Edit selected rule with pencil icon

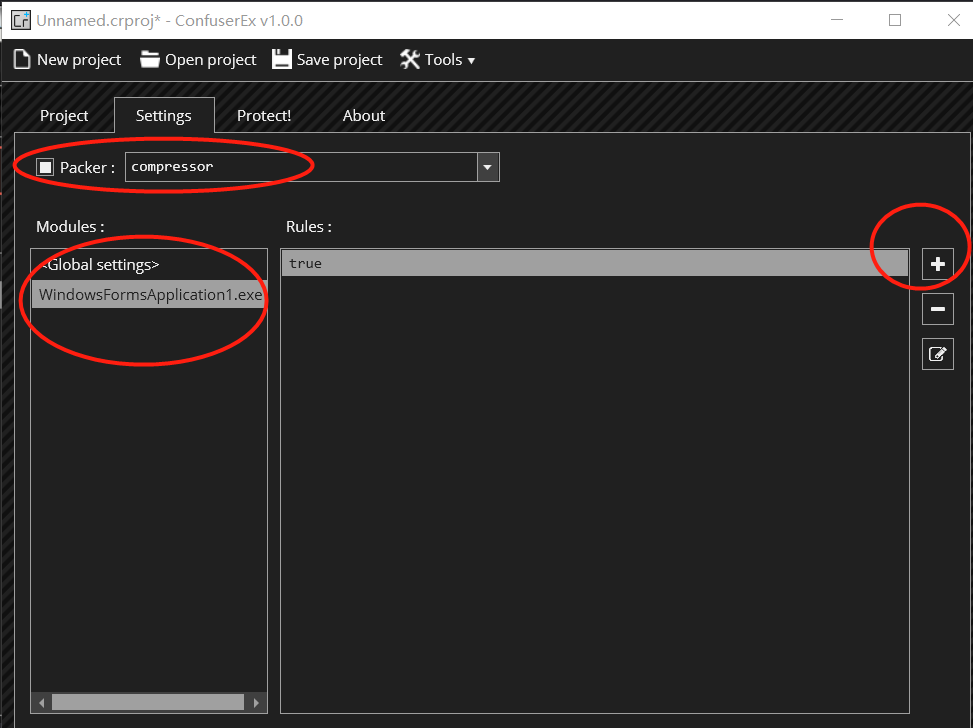point(937,354)
